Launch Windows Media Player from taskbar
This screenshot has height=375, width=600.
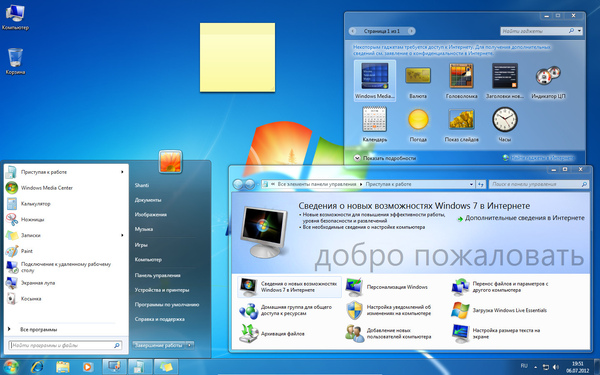click(x=88, y=367)
